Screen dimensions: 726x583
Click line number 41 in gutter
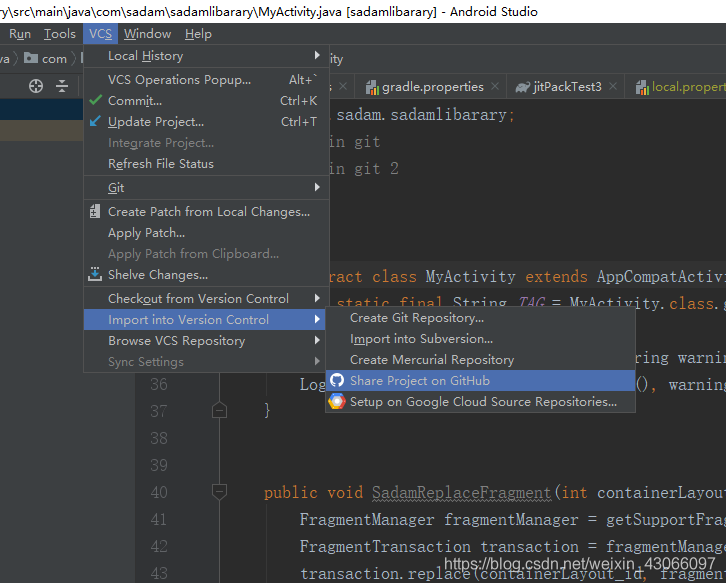coord(158,519)
